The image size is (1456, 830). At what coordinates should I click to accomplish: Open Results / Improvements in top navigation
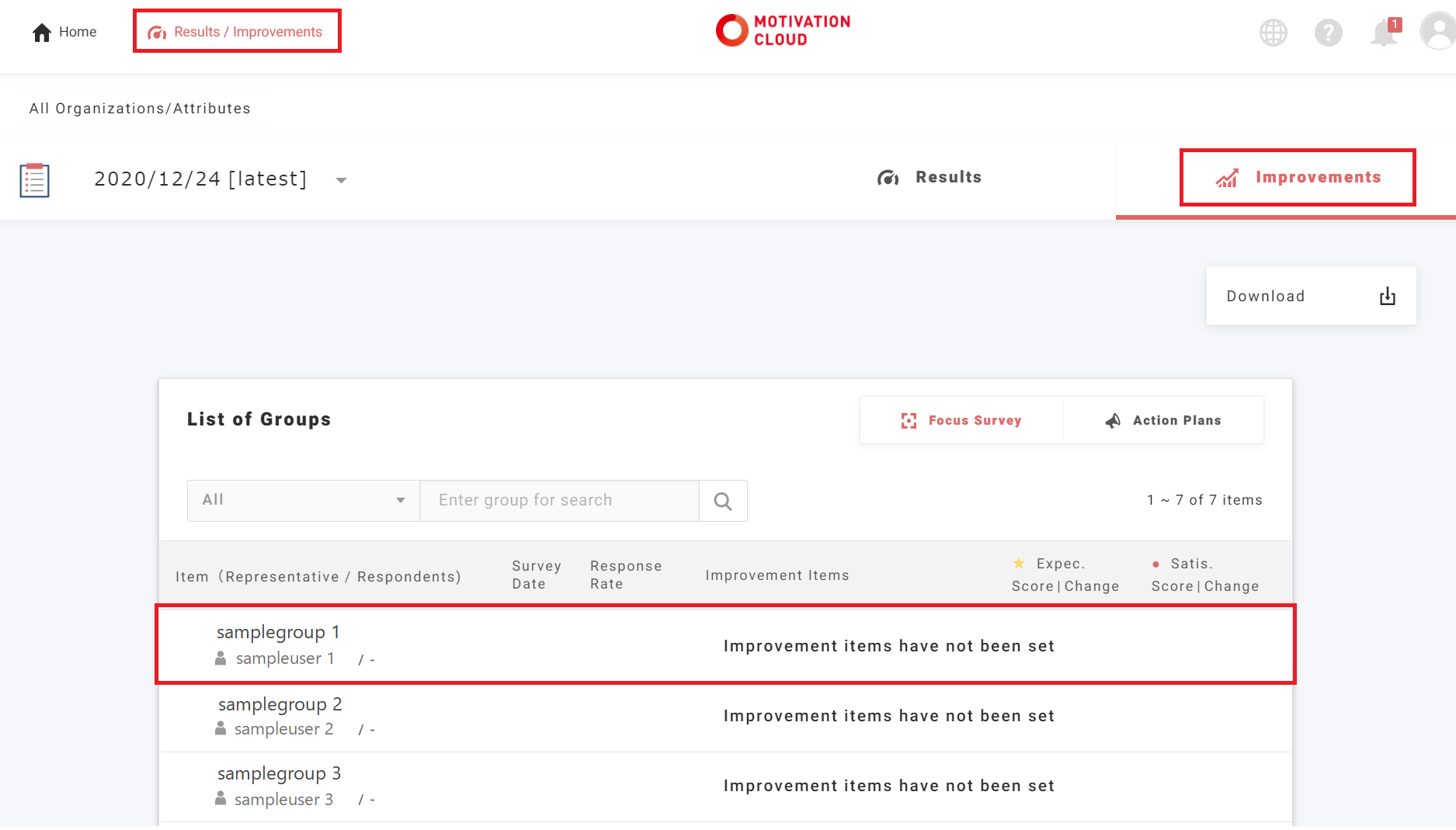[237, 32]
